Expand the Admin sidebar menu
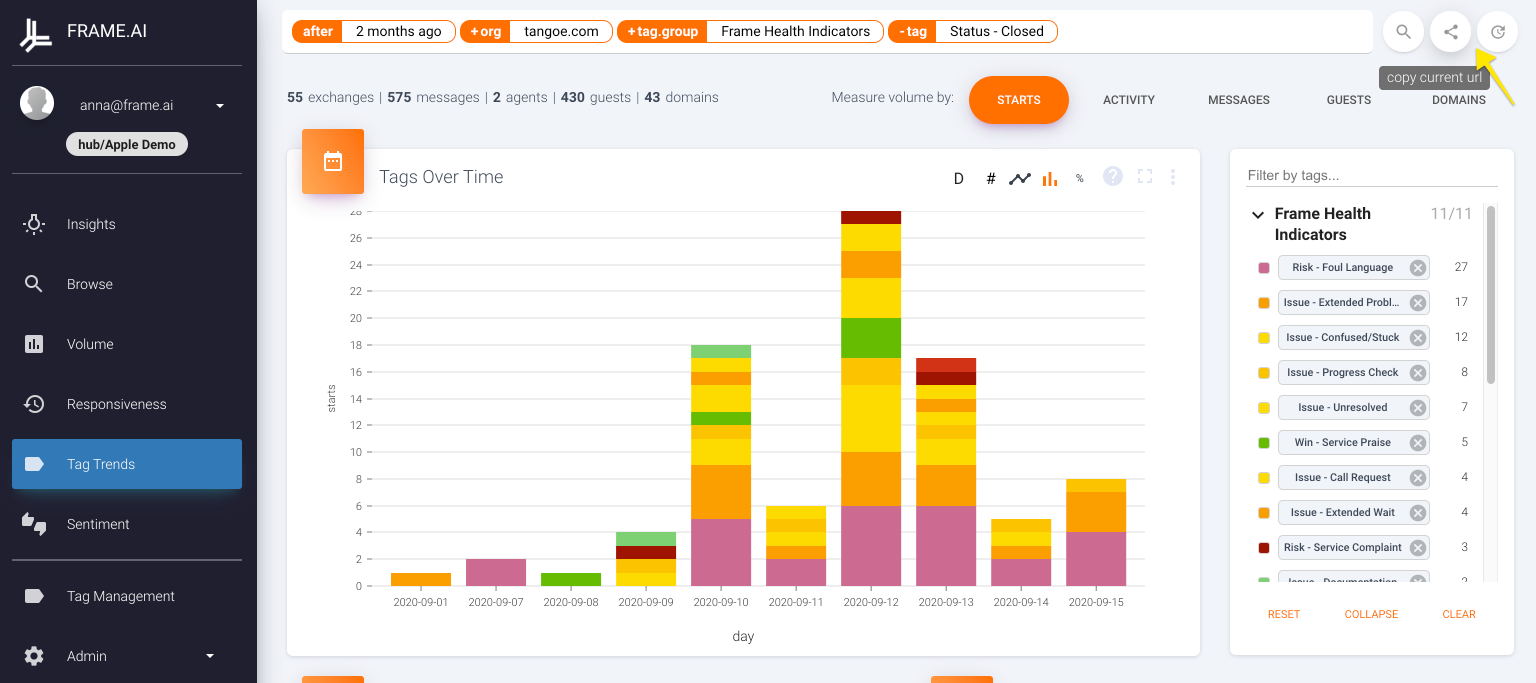The width and height of the screenshot is (1536, 683). [210, 656]
